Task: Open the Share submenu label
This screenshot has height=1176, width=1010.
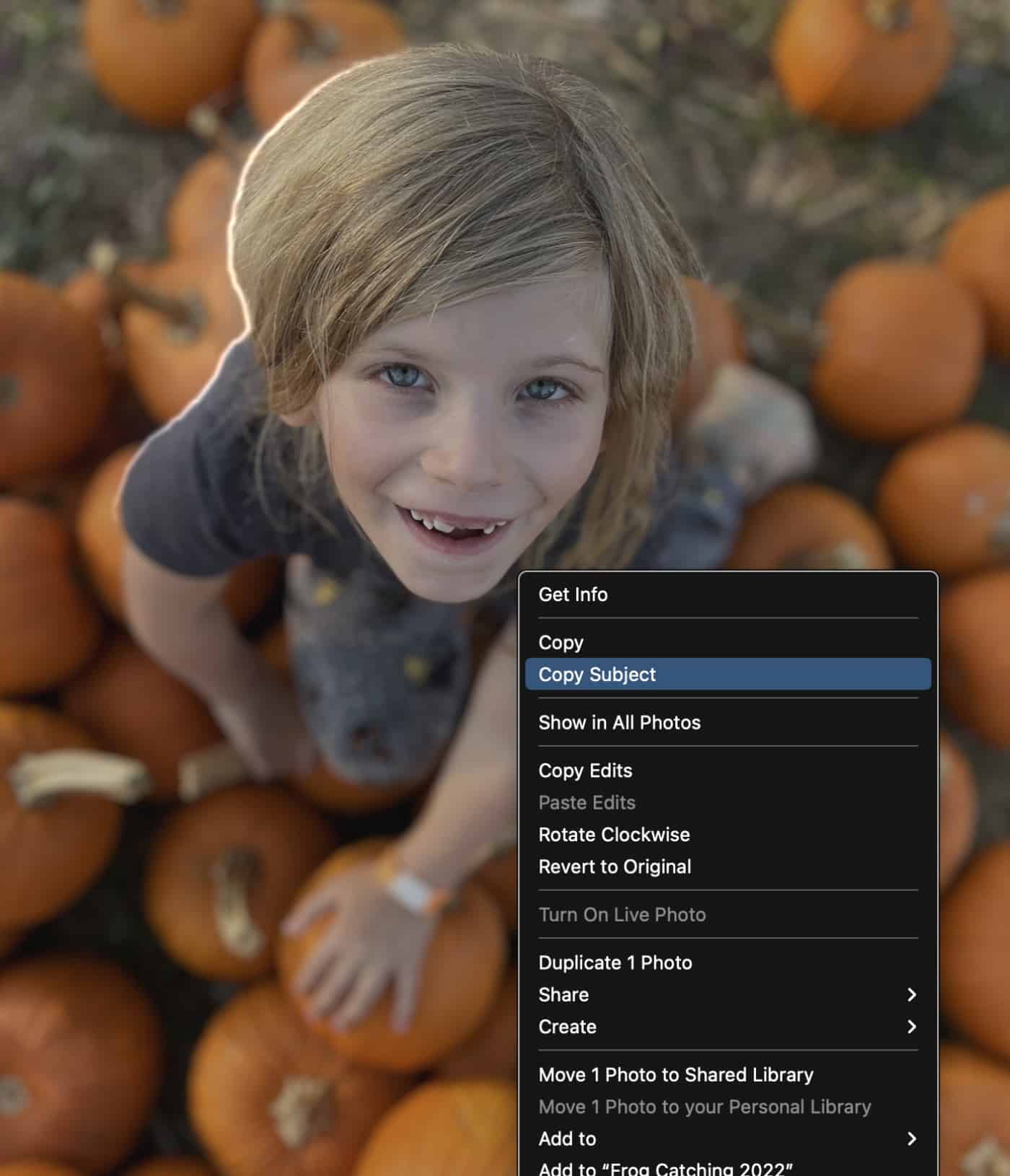Action: coord(563,995)
